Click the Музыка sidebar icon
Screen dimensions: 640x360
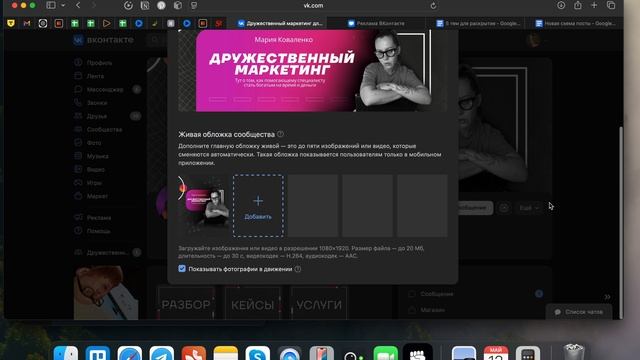[78, 156]
